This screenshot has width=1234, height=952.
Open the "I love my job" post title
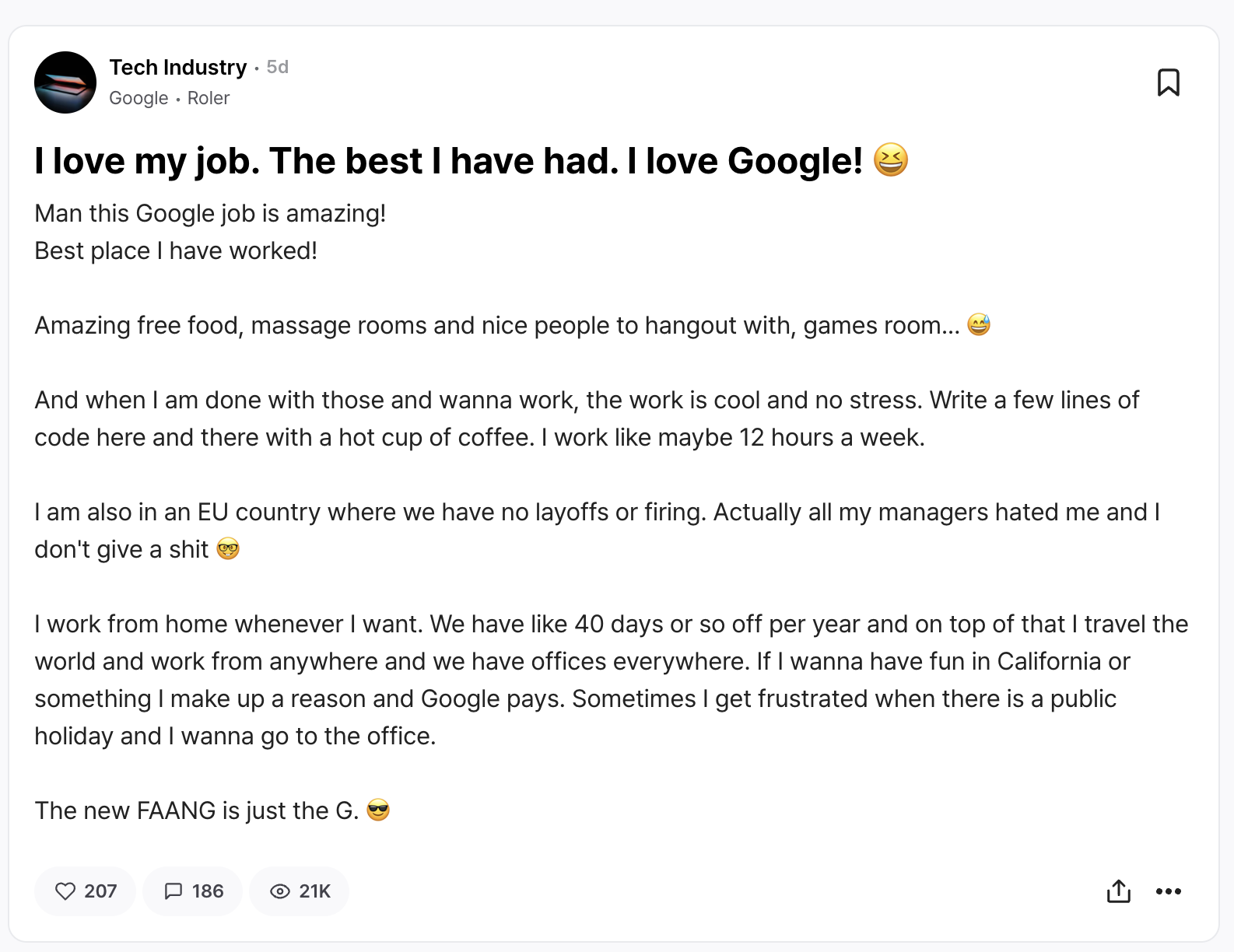[447, 161]
